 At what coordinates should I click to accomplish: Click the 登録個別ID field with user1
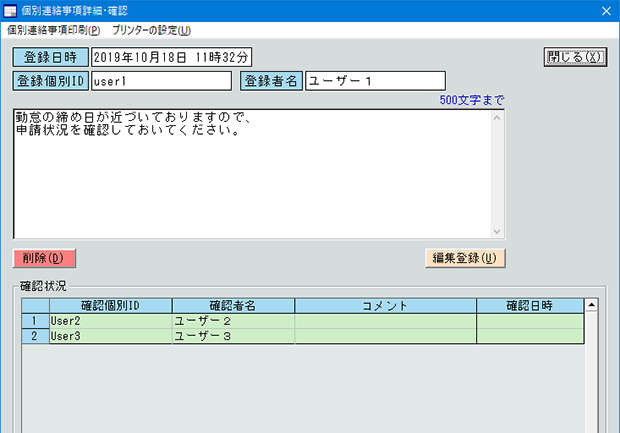162,81
